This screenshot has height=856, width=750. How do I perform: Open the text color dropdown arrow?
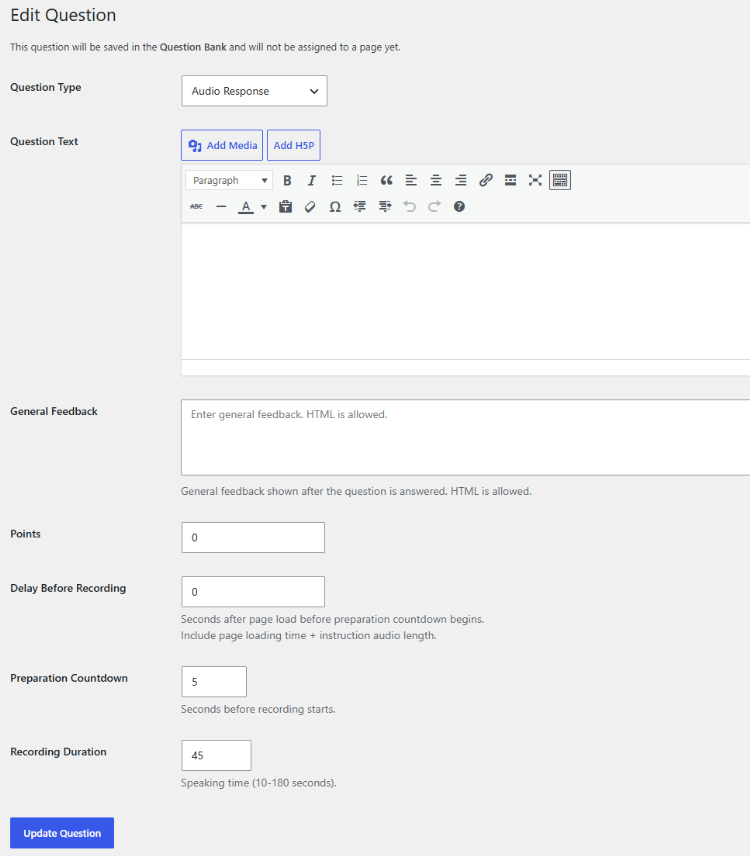click(x=264, y=207)
